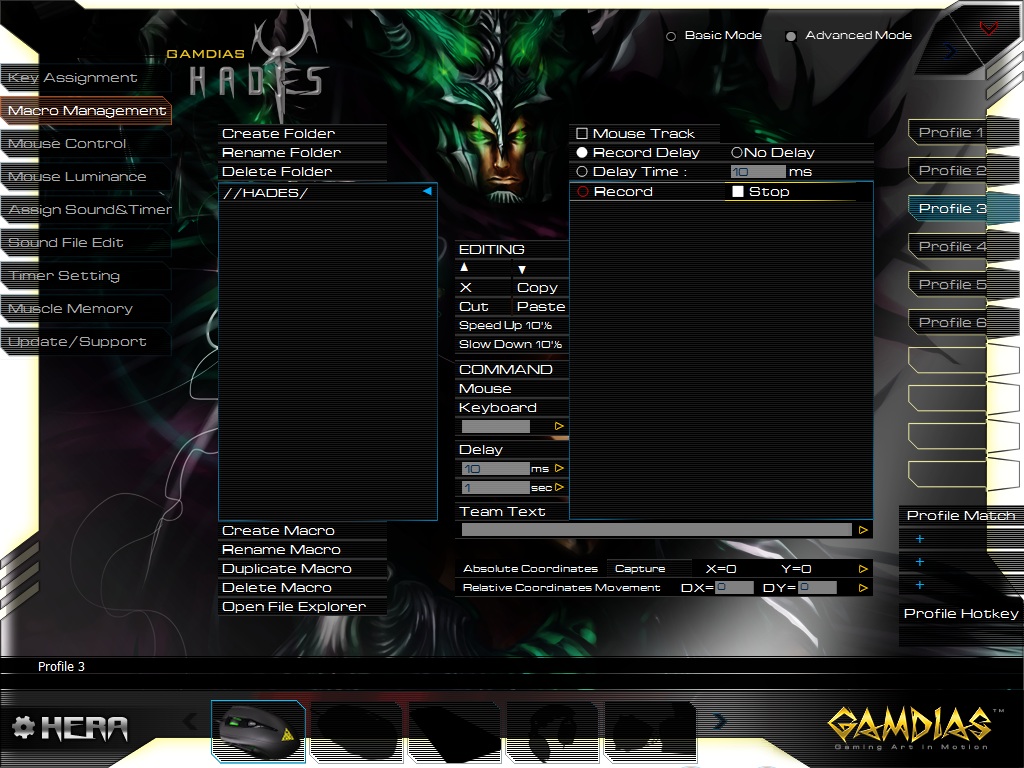Click the insert arrow beside ms delay
The width and height of the screenshot is (1024, 768).
(559, 468)
